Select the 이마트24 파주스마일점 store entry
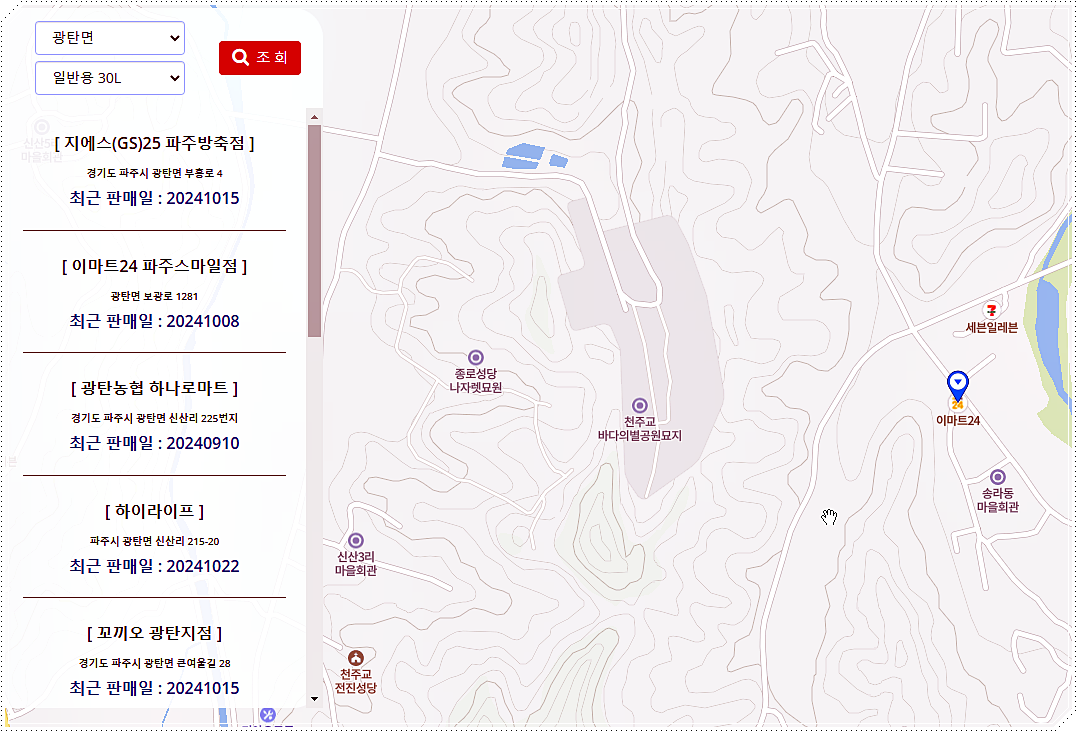This screenshot has width=1077, height=732. tap(155, 293)
